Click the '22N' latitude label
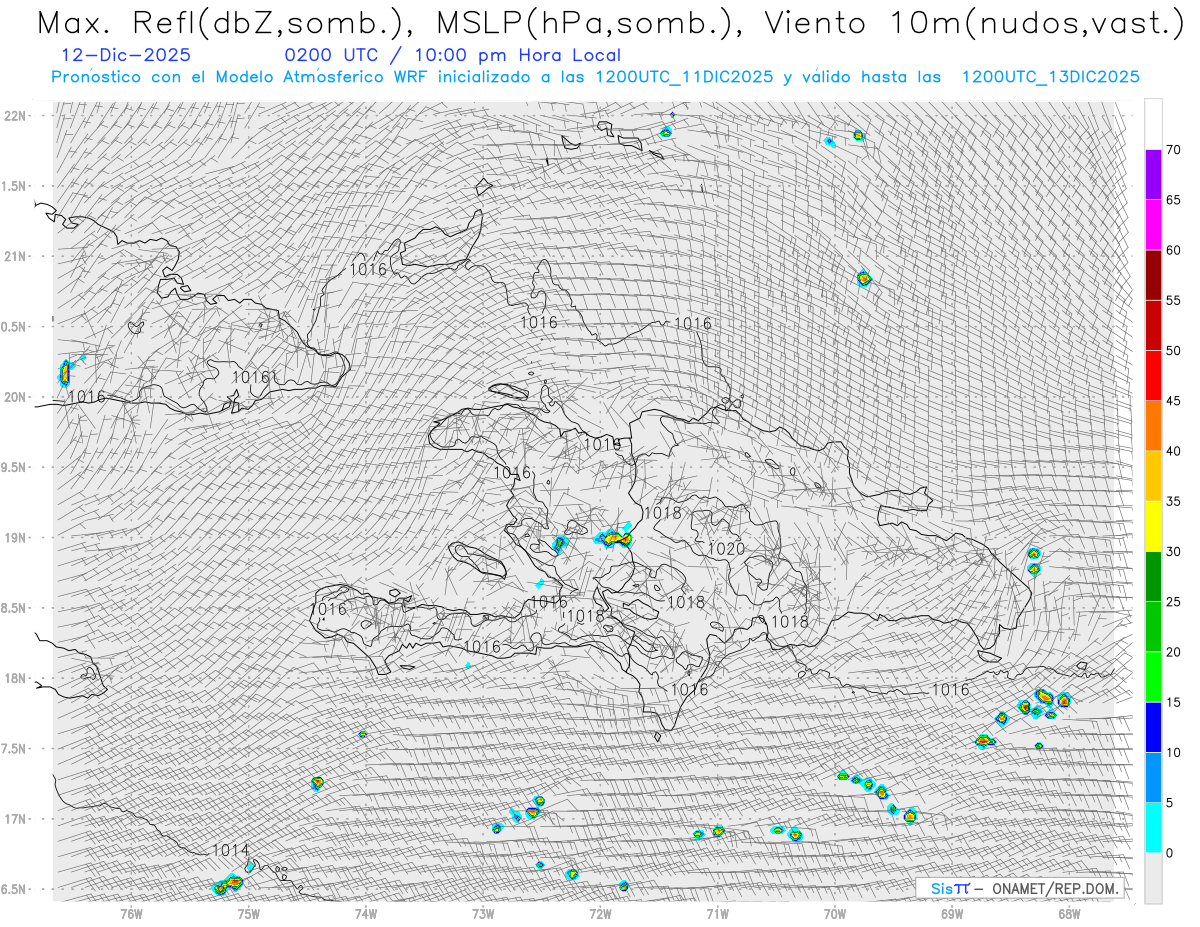Image resolution: width=1200 pixels, height=927 pixels. tap(16, 116)
